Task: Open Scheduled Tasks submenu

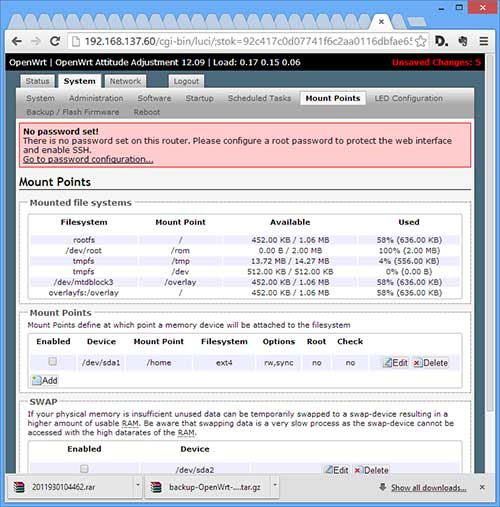Action: [259, 98]
